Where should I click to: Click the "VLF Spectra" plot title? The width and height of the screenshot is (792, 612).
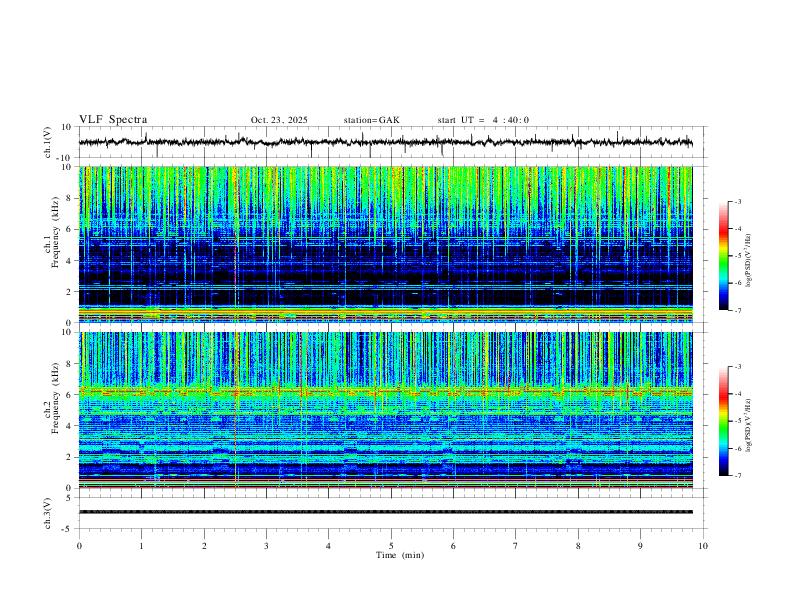tap(113, 120)
